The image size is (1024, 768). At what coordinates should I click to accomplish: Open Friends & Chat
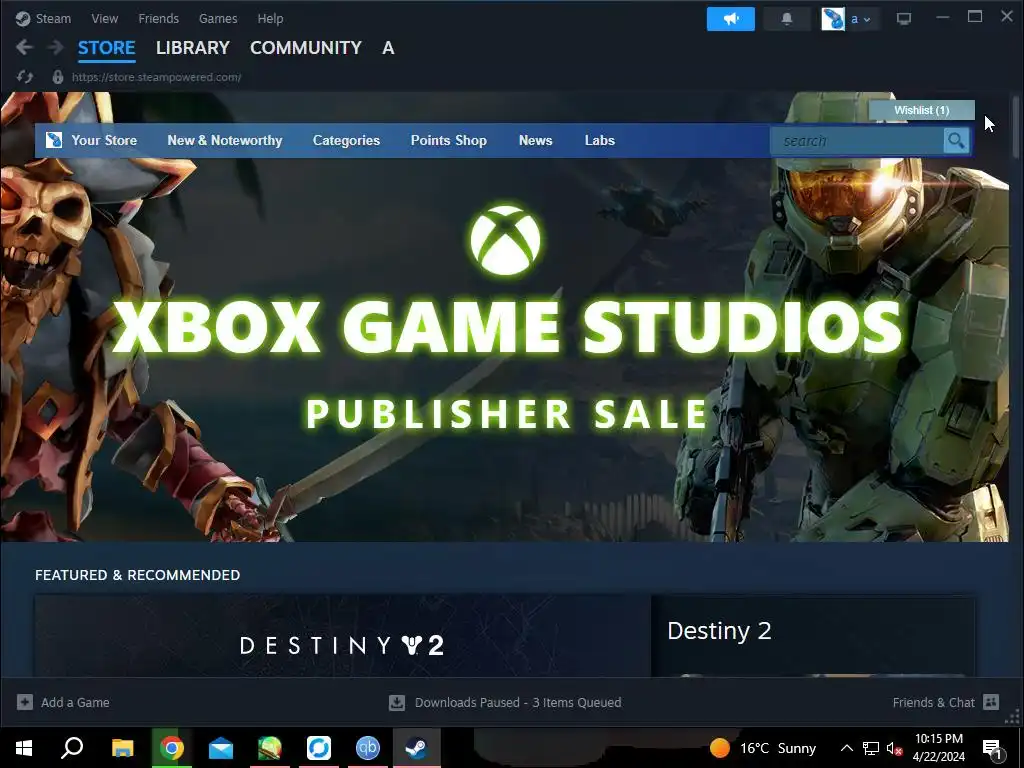point(933,702)
